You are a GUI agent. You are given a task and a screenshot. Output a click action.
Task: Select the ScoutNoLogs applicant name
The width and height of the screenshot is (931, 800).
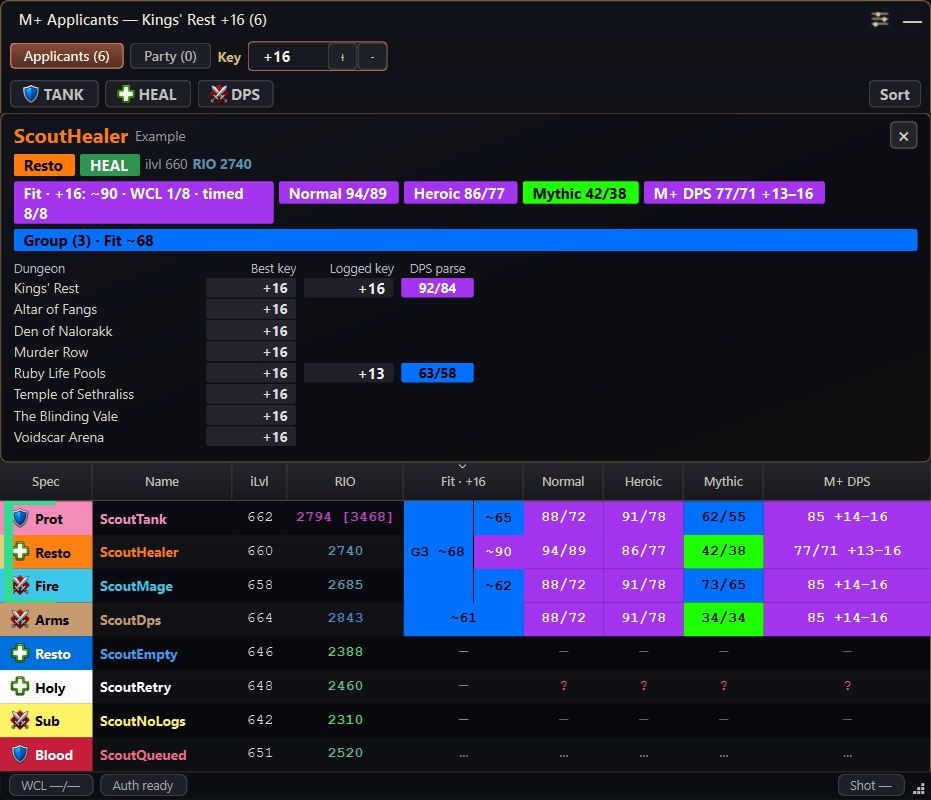[142, 721]
